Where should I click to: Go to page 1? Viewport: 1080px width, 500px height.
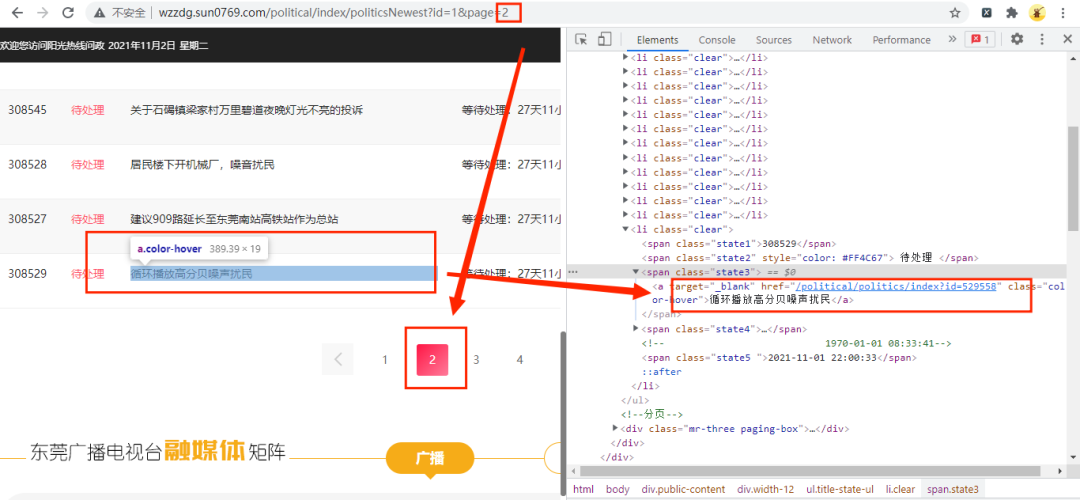(385, 360)
